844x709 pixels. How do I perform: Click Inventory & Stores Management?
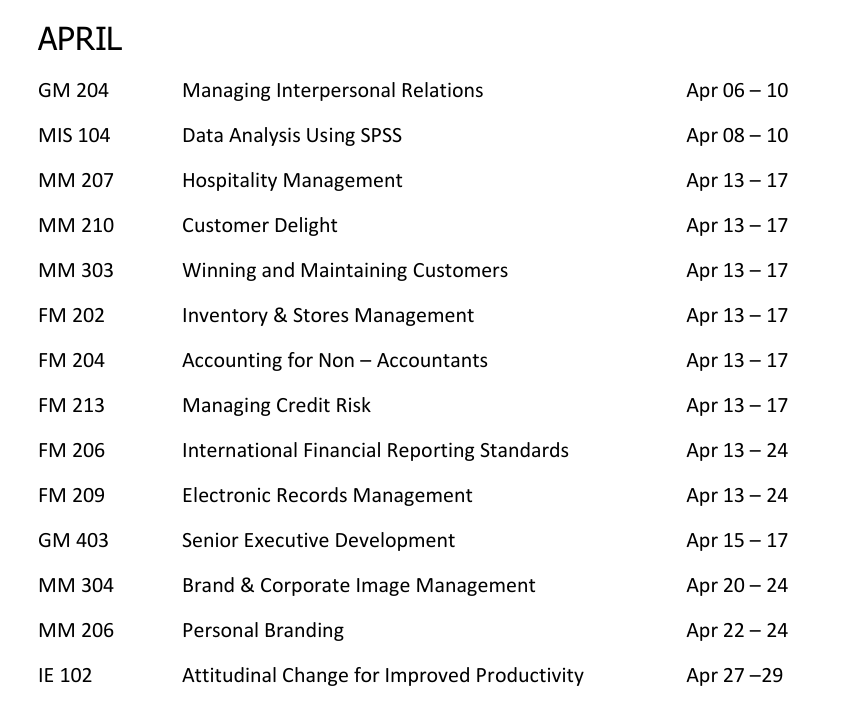click(327, 315)
